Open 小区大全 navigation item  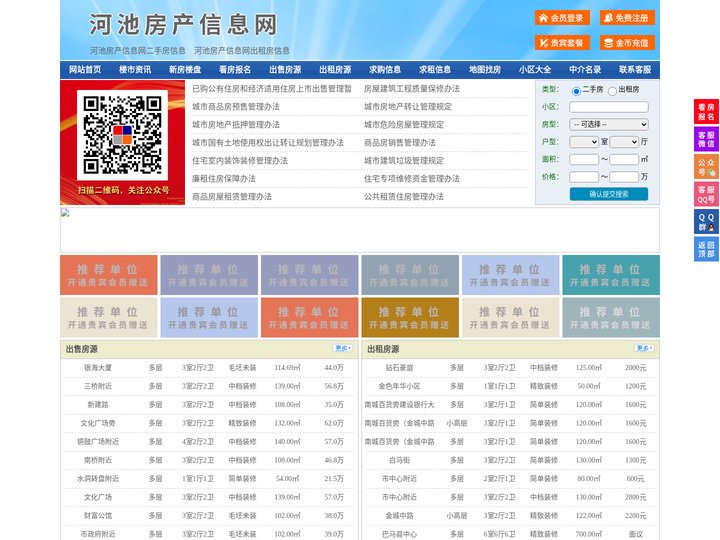pyautogui.click(x=535, y=70)
